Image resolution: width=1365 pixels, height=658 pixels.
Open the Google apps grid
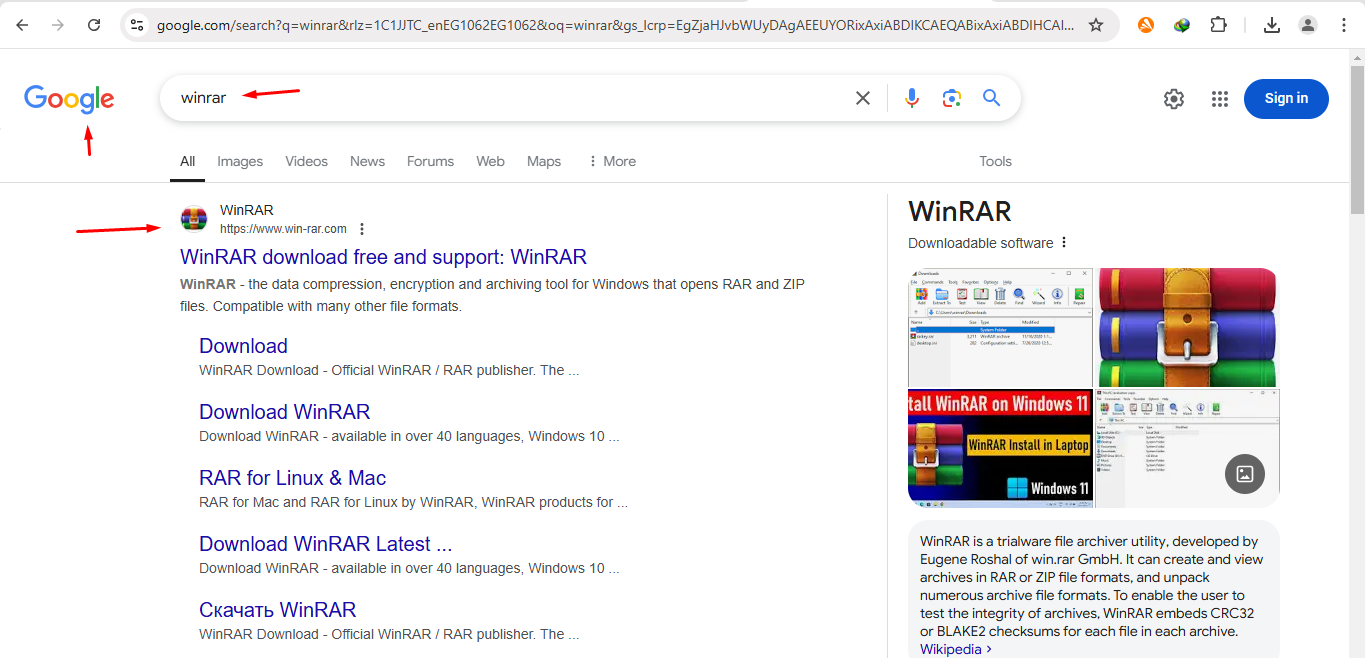pos(1219,99)
